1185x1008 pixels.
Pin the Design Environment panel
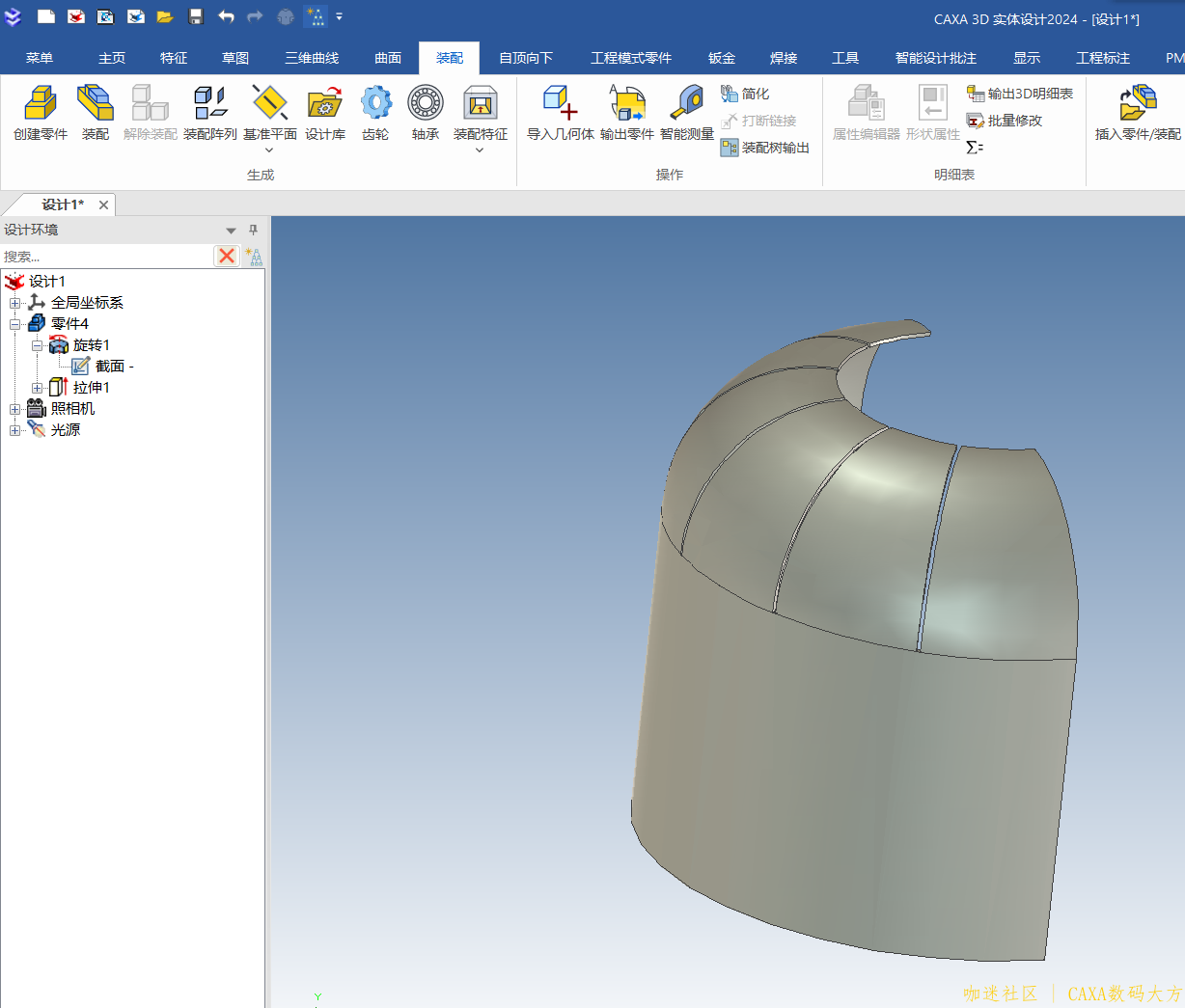point(254,230)
